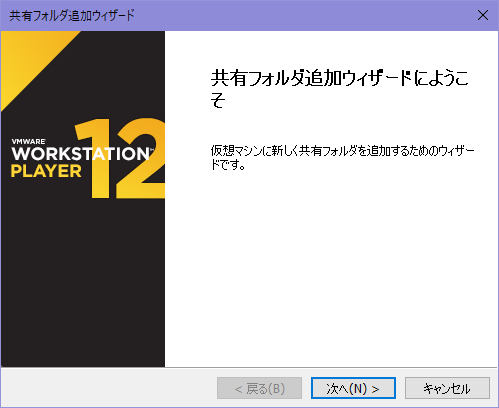499x408 pixels.
Task: Click the small VMWARE brand label
Action: tap(29, 141)
